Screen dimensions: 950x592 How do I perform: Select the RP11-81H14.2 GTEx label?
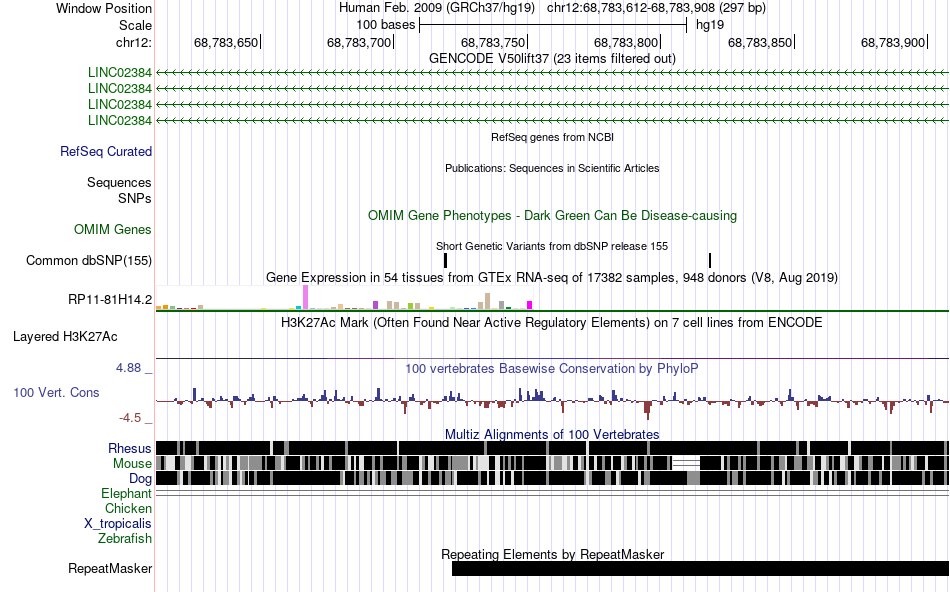110,299
